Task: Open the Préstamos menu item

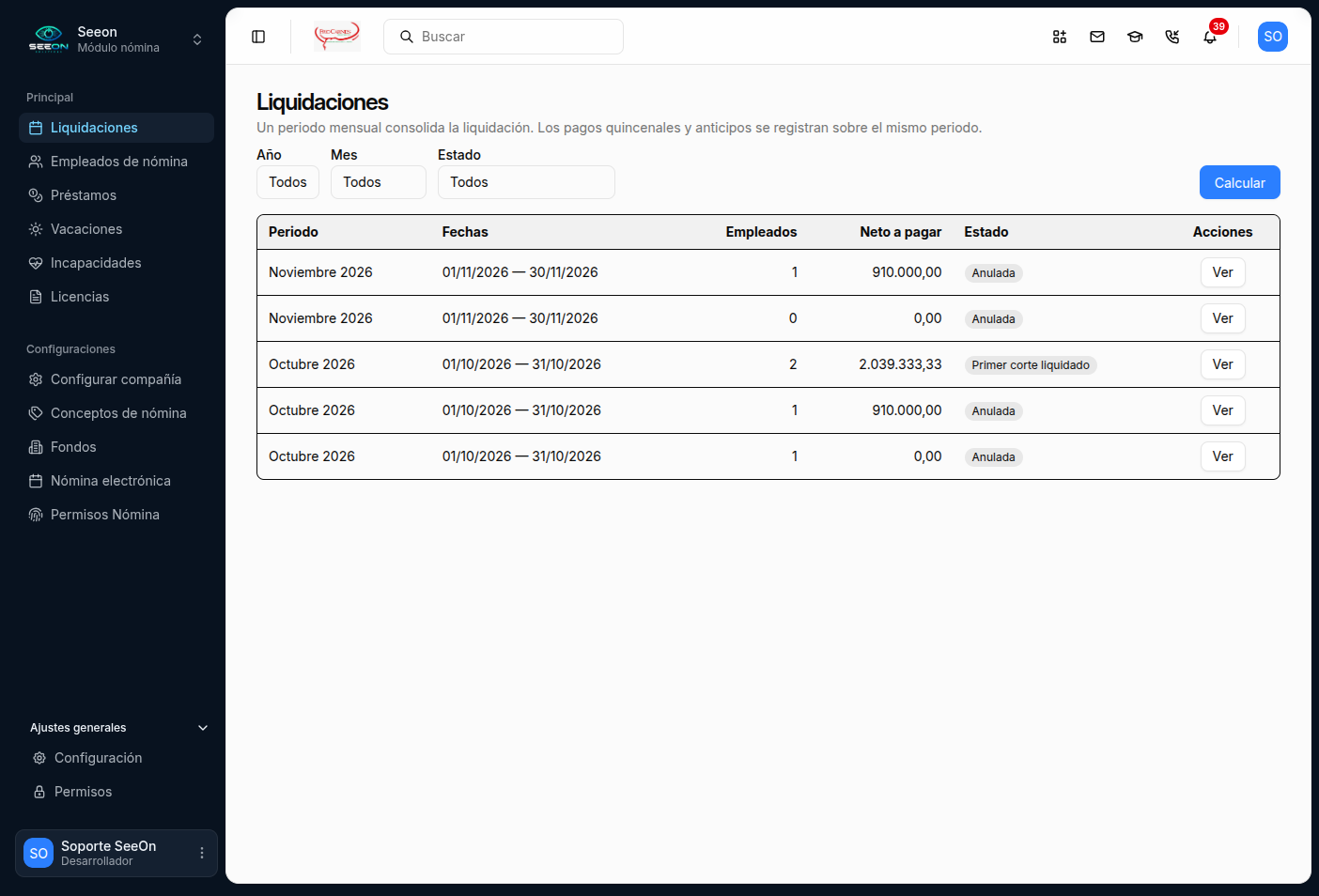Action: [x=116, y=195]
